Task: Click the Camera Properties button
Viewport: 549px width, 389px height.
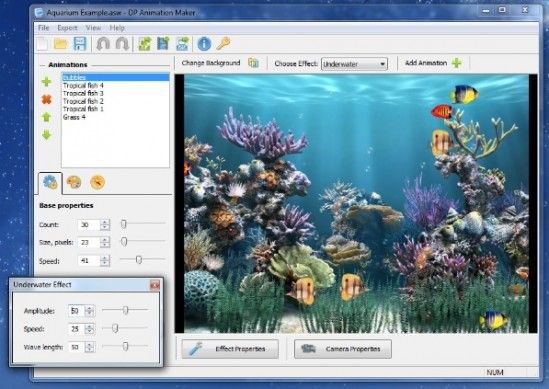Action: (x=343, y=349)
